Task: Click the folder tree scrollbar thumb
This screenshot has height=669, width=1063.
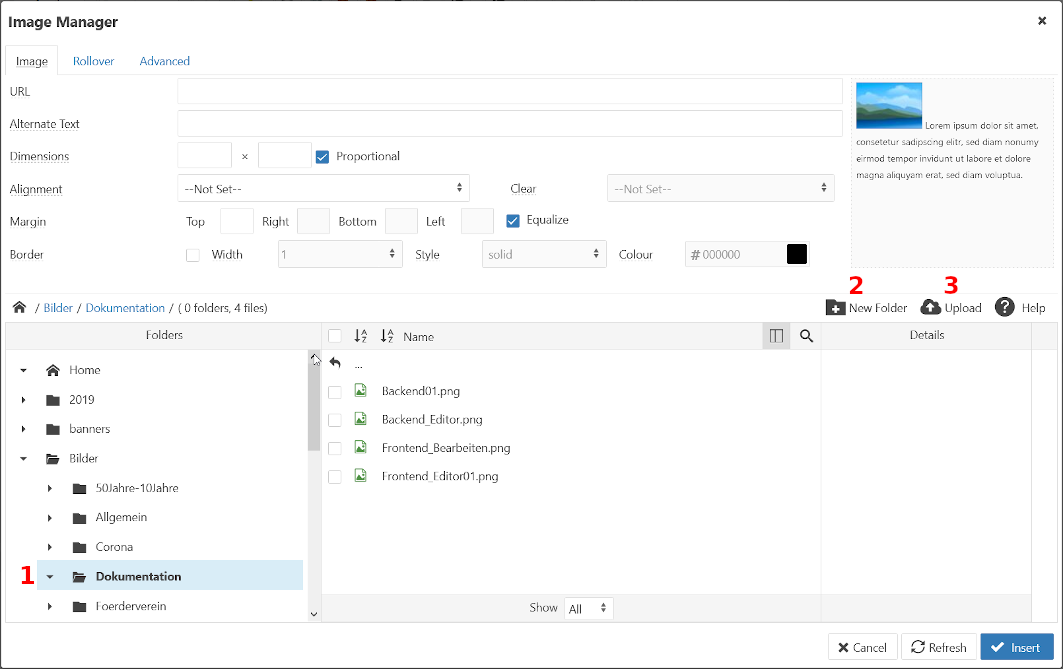Action: [x=314, y=403]
